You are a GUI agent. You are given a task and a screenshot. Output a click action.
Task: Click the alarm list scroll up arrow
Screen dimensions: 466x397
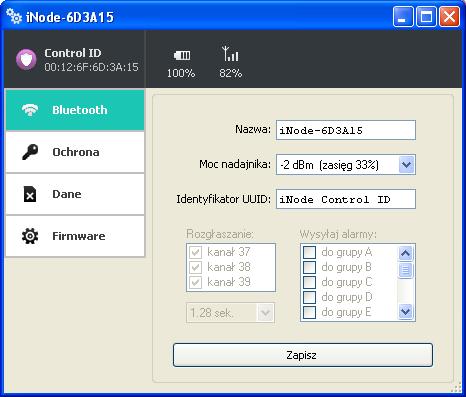(406, 254)
